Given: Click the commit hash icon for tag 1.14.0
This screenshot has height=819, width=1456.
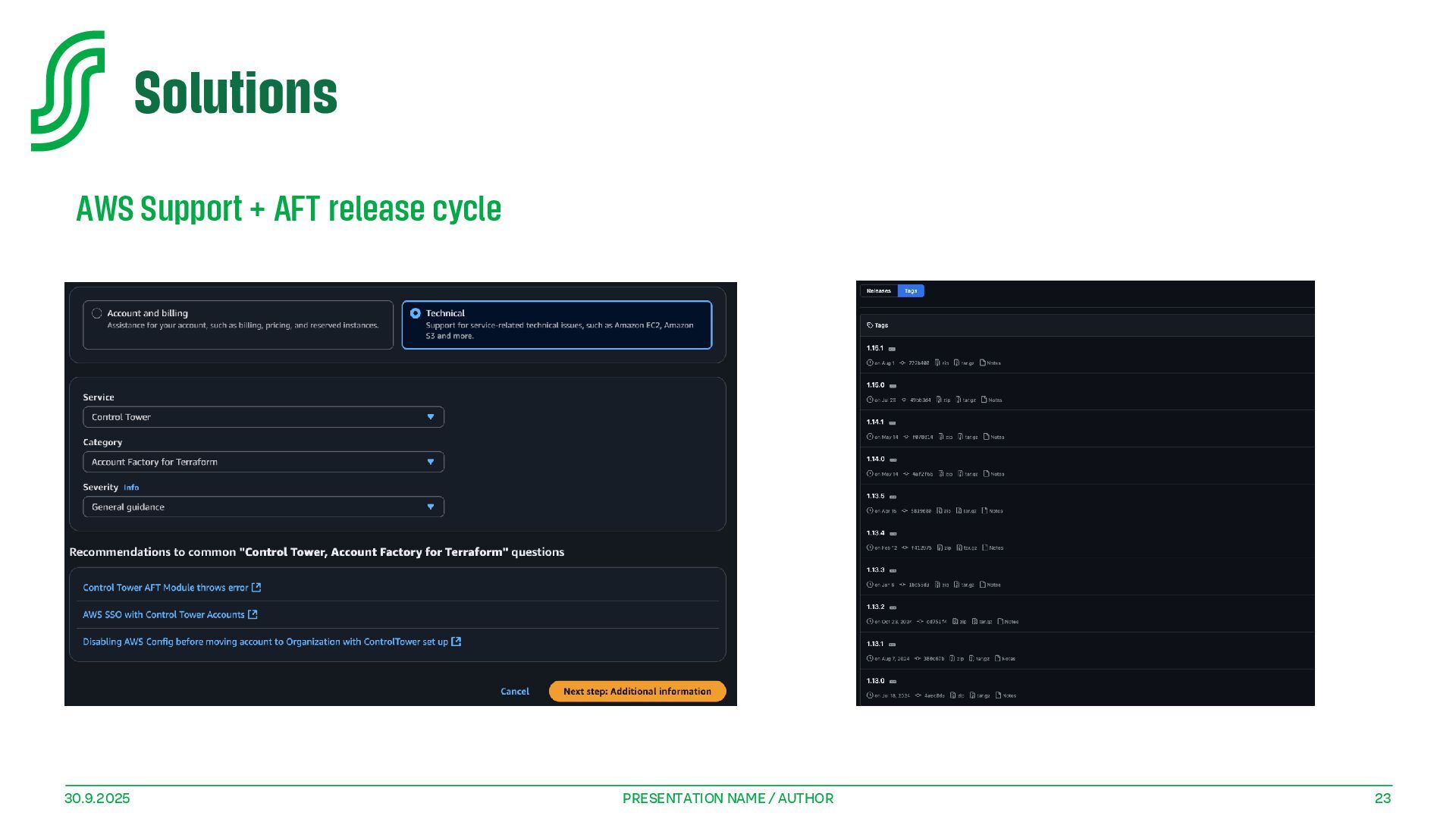Looking at the screenshot, I should click(906, 474).
